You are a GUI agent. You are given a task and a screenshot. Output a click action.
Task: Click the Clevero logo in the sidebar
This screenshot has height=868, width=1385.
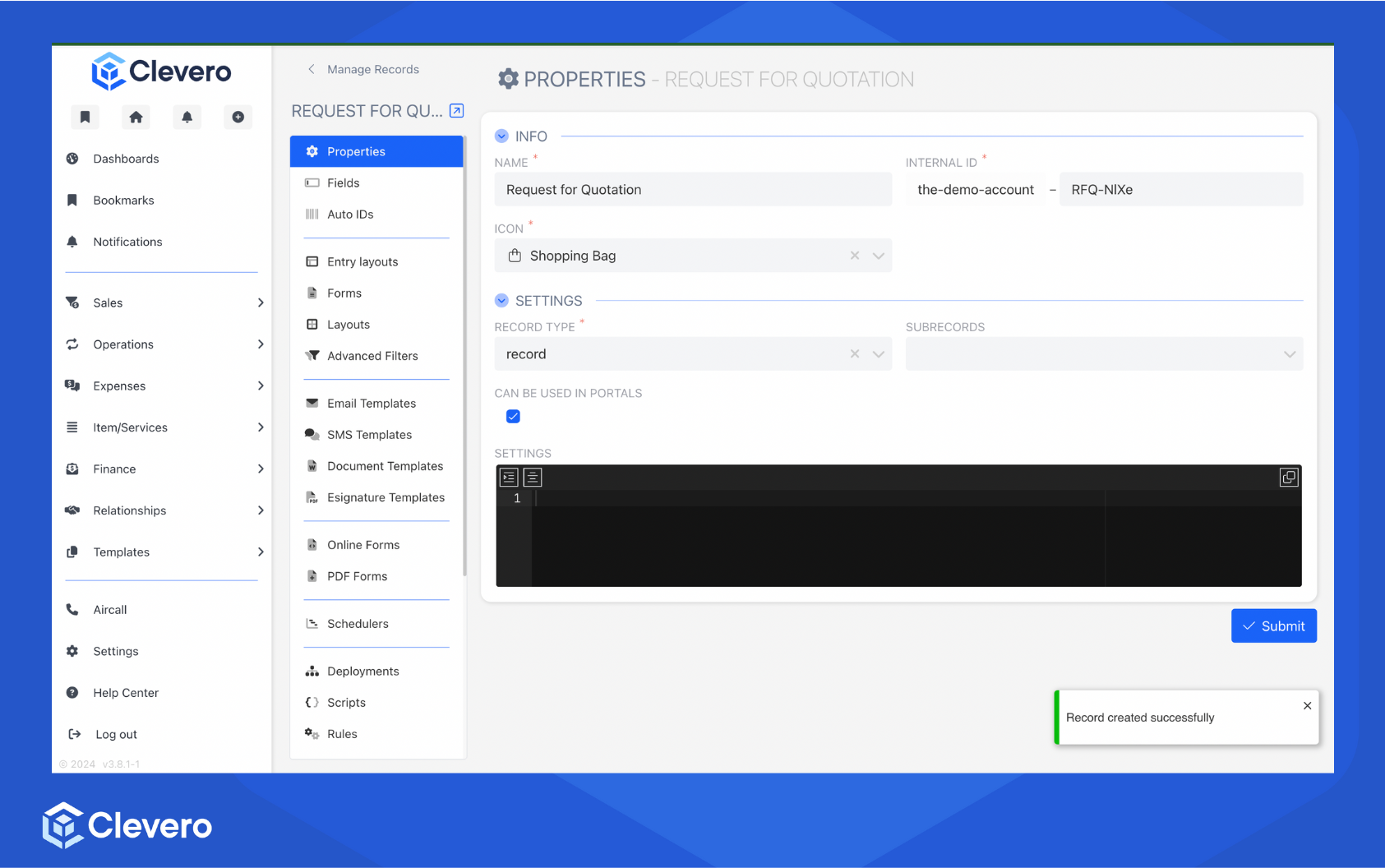pyautogui.click(x=161, y=72)
